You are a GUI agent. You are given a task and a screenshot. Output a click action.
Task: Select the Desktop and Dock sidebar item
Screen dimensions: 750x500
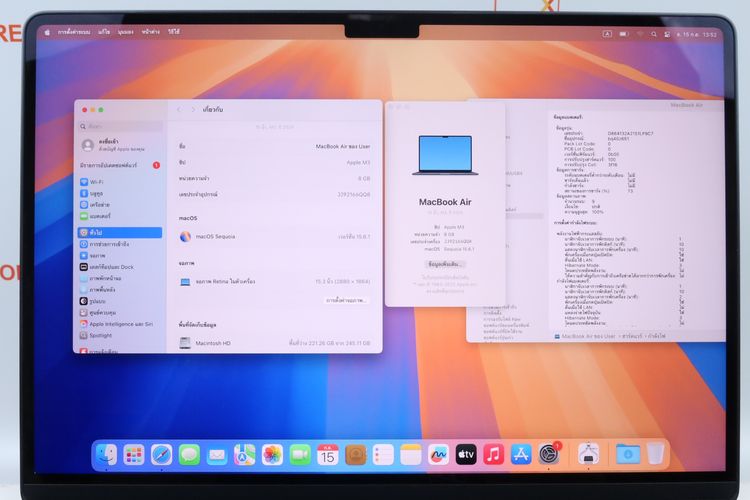tap(120, 267)
